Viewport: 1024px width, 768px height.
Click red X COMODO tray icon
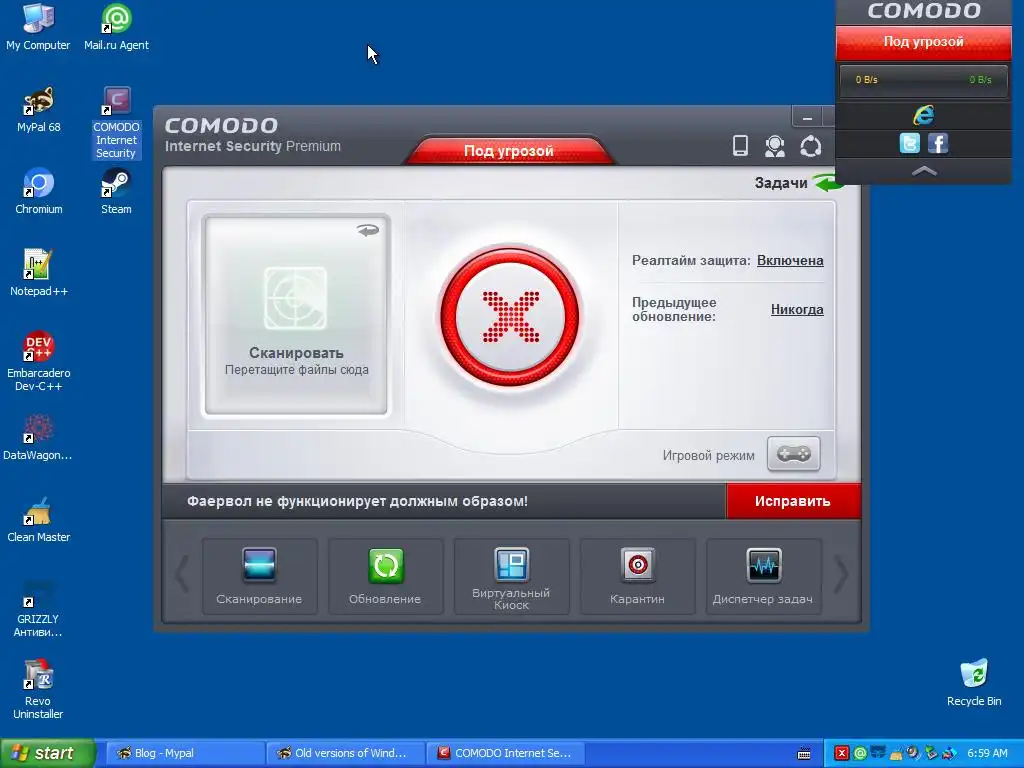(842, 754)
